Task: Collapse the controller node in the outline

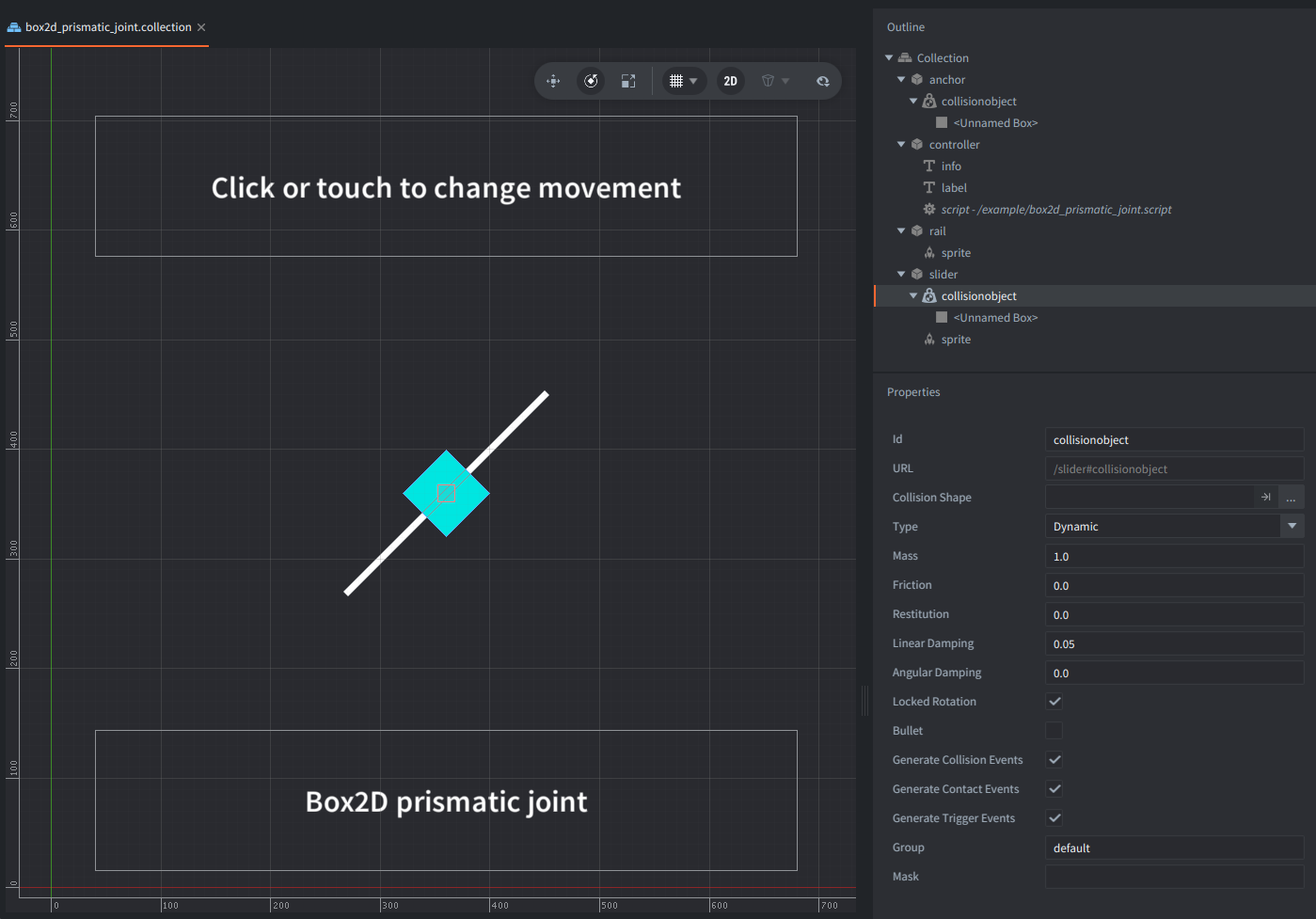Action: (901, 145)
